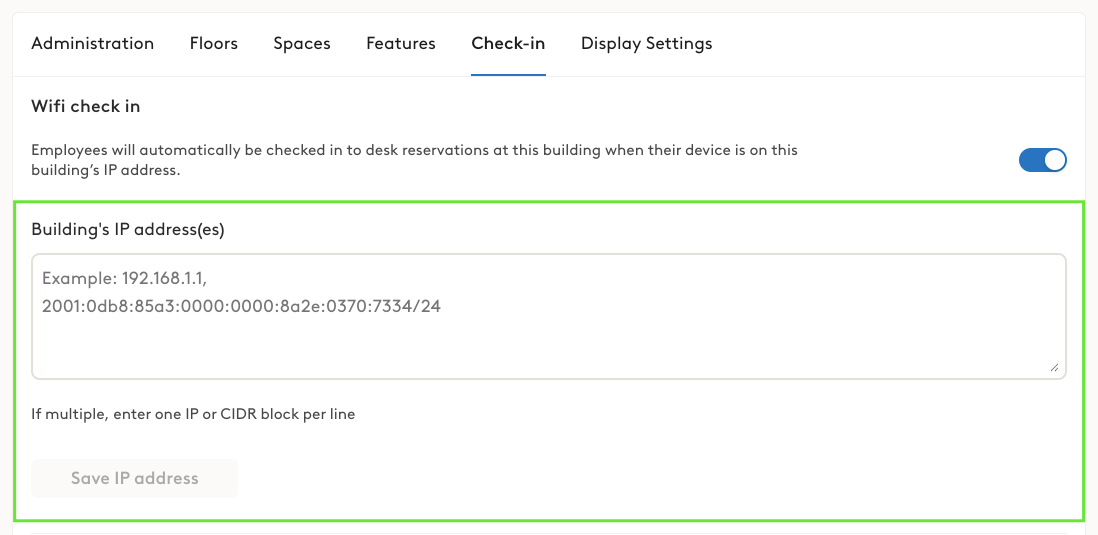The width and height of the screenshot is (1098, 535).
Task: Switch to the Floors tab
Action: [214, 43]
